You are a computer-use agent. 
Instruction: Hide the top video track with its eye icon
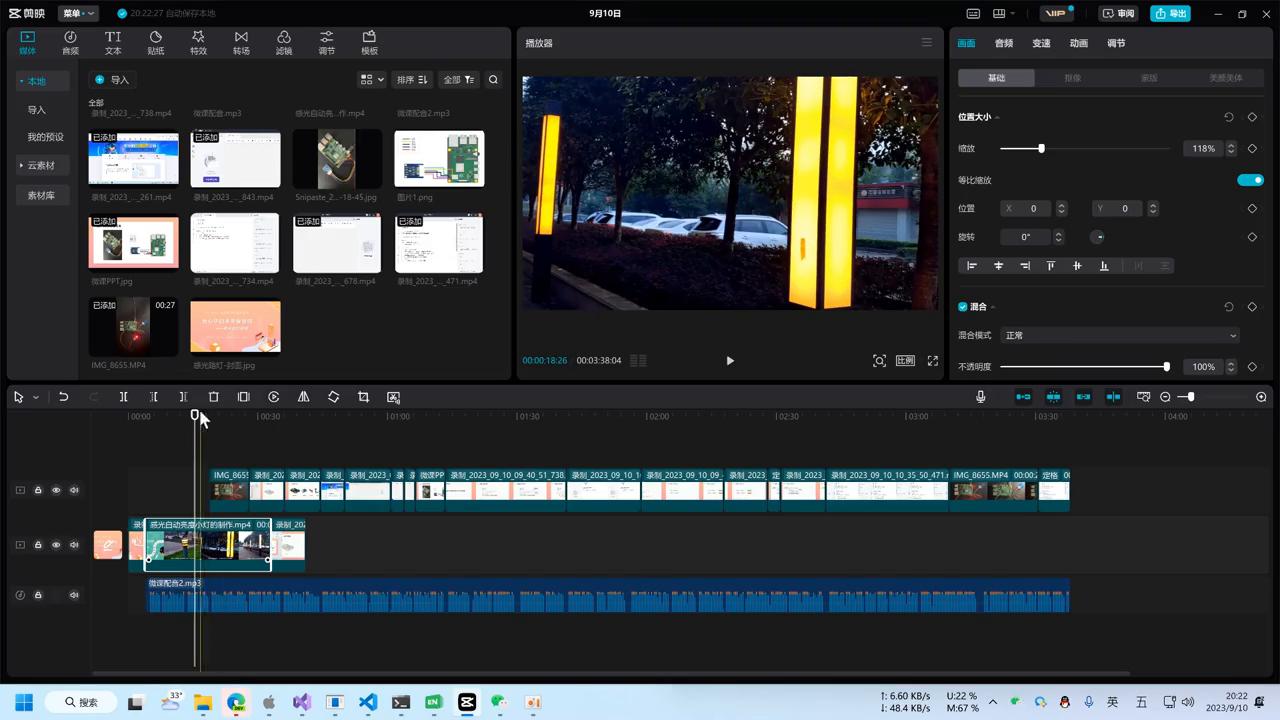(x=56, y=490)
